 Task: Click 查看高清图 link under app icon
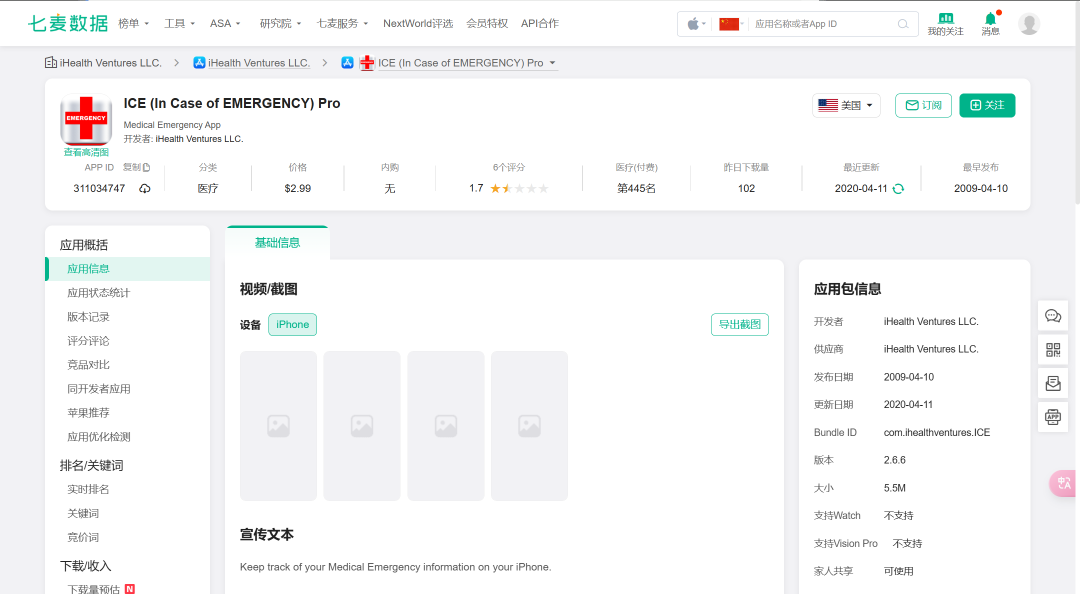(x=86, y=152)
